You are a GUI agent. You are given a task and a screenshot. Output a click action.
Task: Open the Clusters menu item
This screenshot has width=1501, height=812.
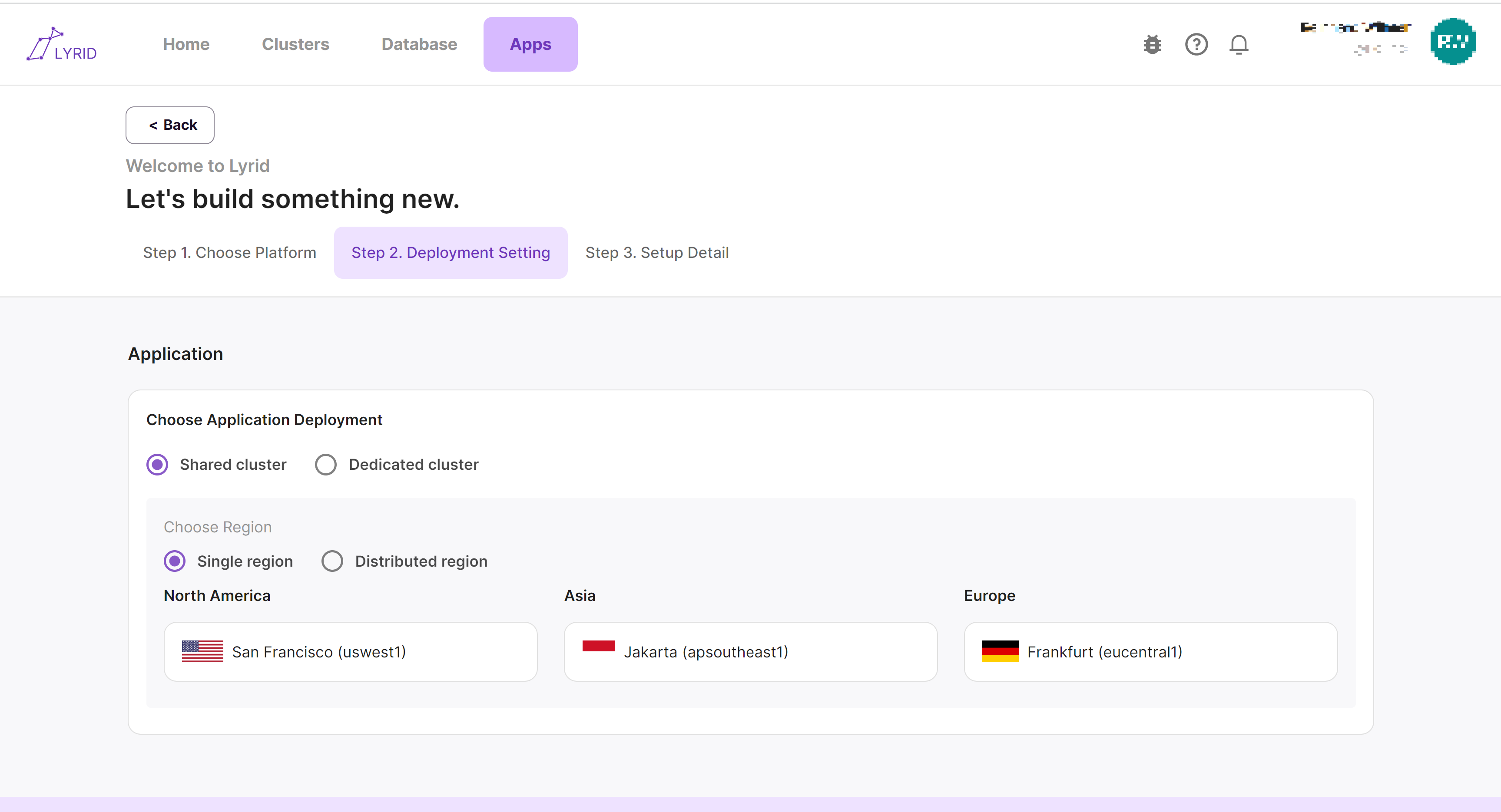(x=295, y=44)
